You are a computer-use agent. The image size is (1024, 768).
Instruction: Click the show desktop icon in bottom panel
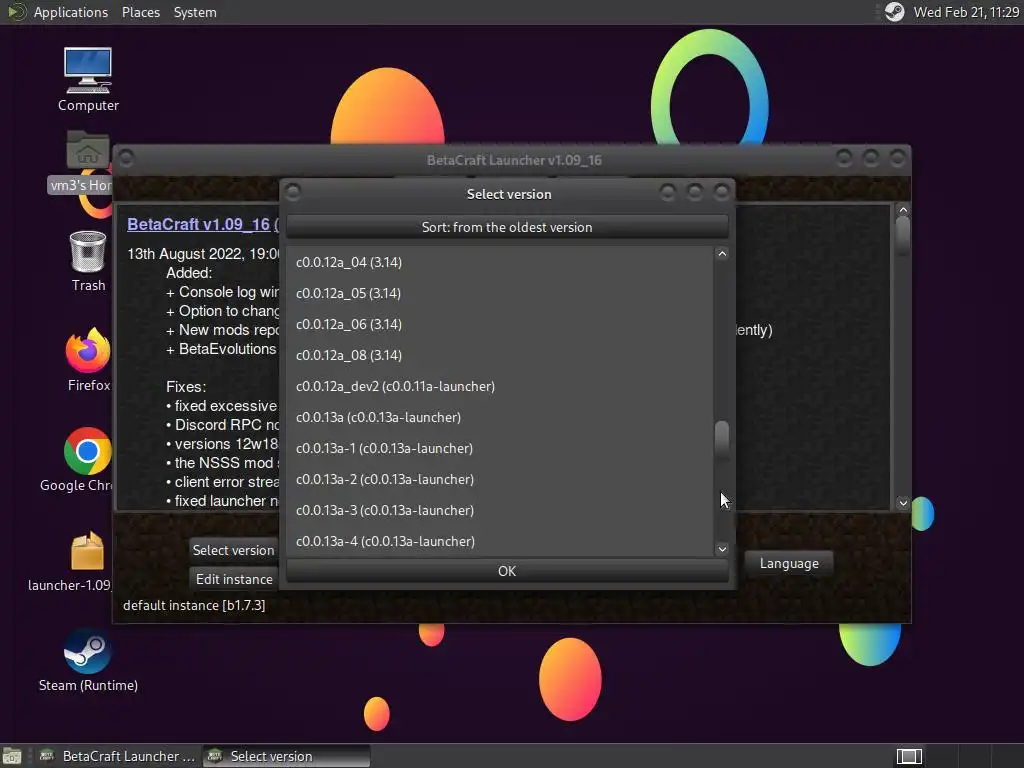(12, 756)
